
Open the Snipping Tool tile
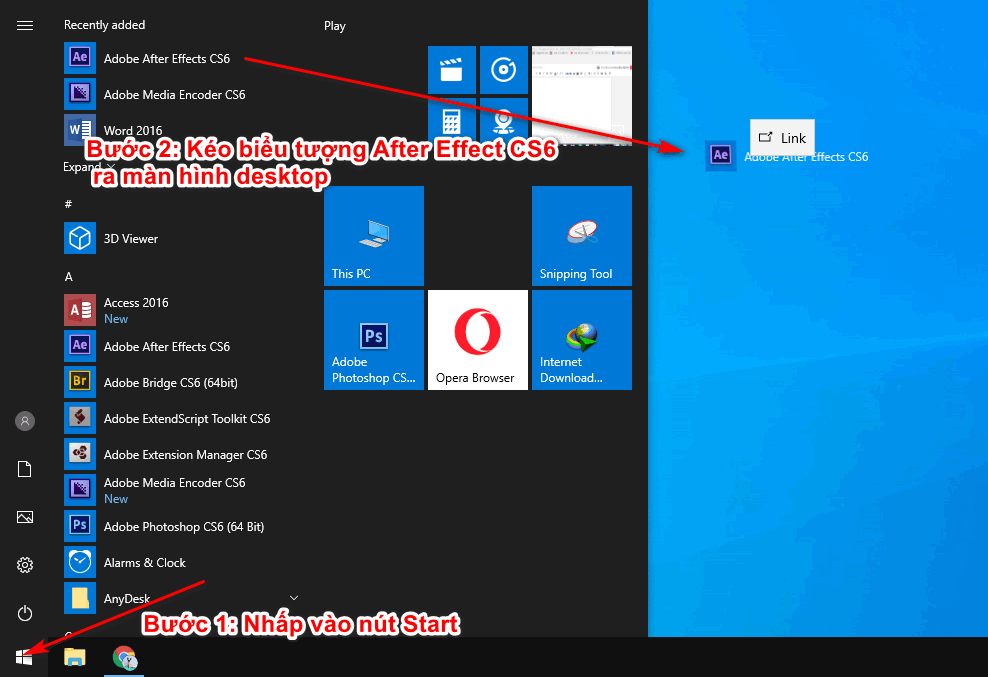tap(582, 235)
